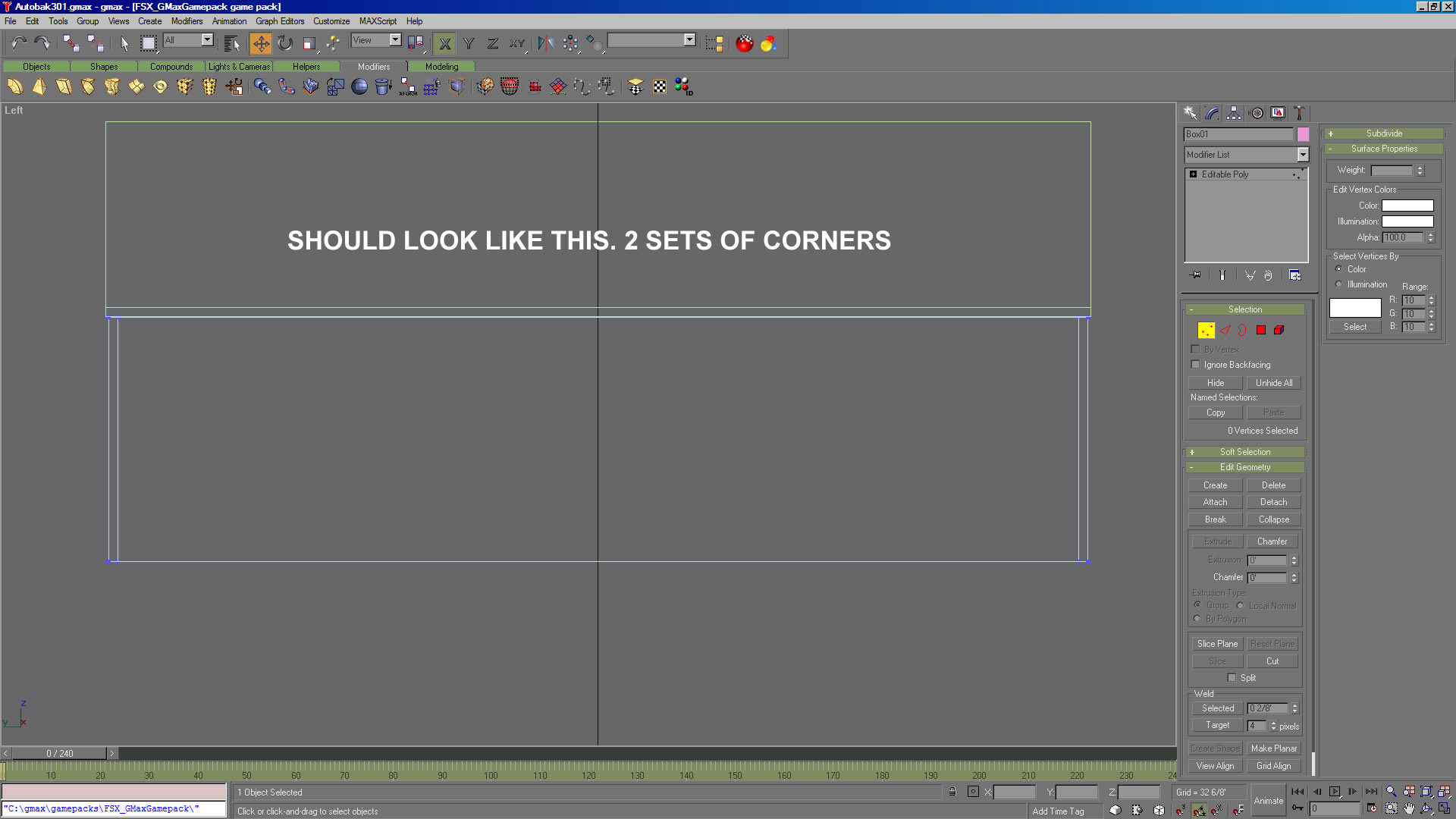Select the Rotate tool in the toolbar
Viewport: 1456px width, 819px height.
(x=285, y=43)
